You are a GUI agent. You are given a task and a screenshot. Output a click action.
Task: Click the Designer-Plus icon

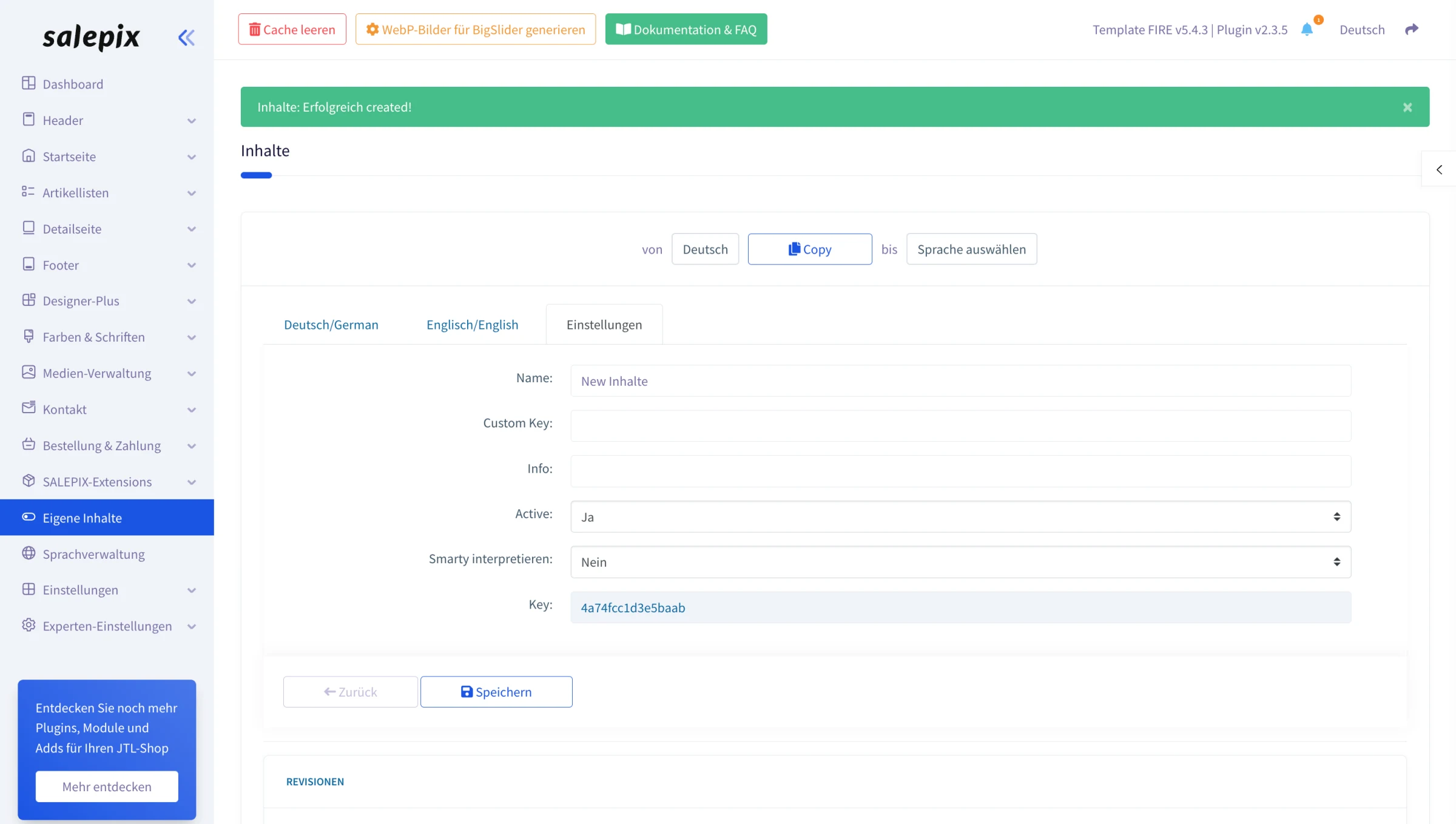point(29,300)
